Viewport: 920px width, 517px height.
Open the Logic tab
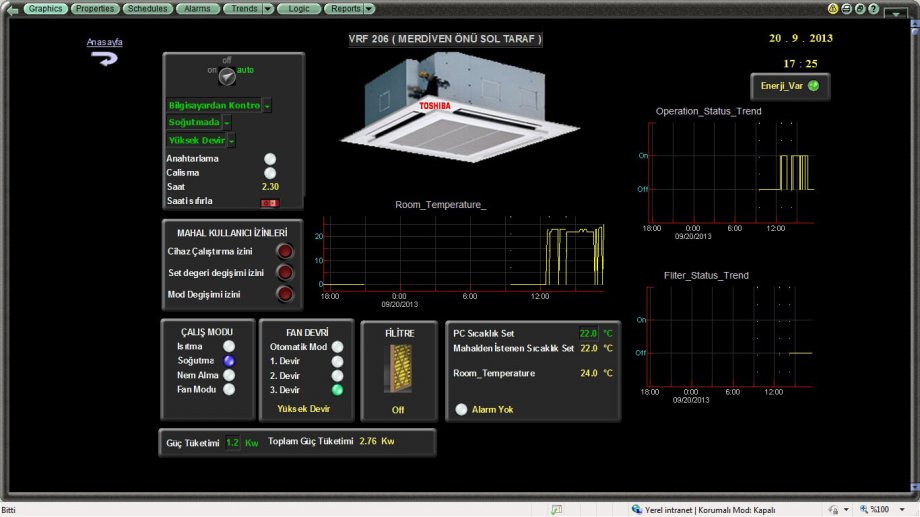click(299, 9)
